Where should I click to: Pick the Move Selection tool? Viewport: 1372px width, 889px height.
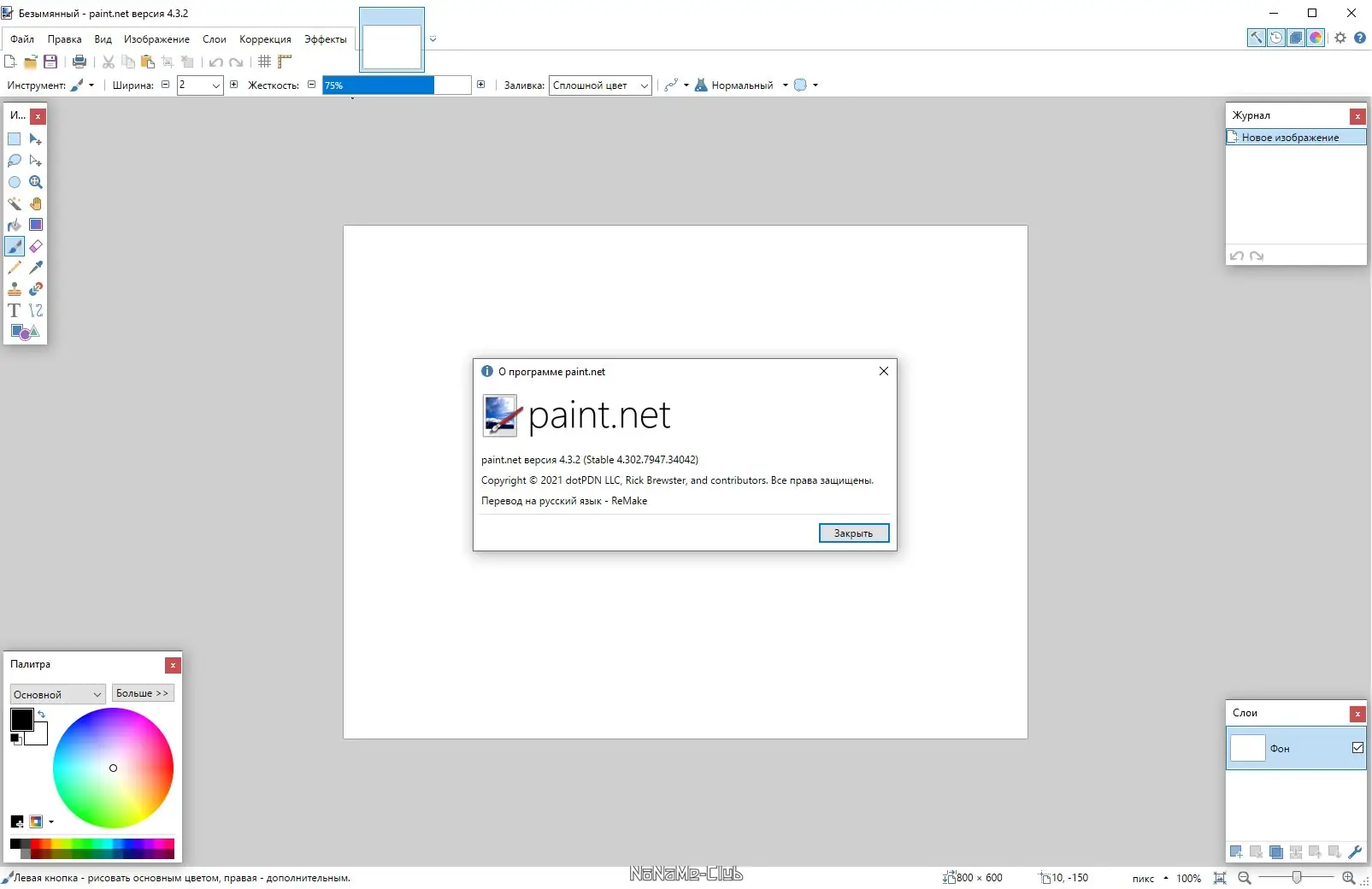click(36, 161)
